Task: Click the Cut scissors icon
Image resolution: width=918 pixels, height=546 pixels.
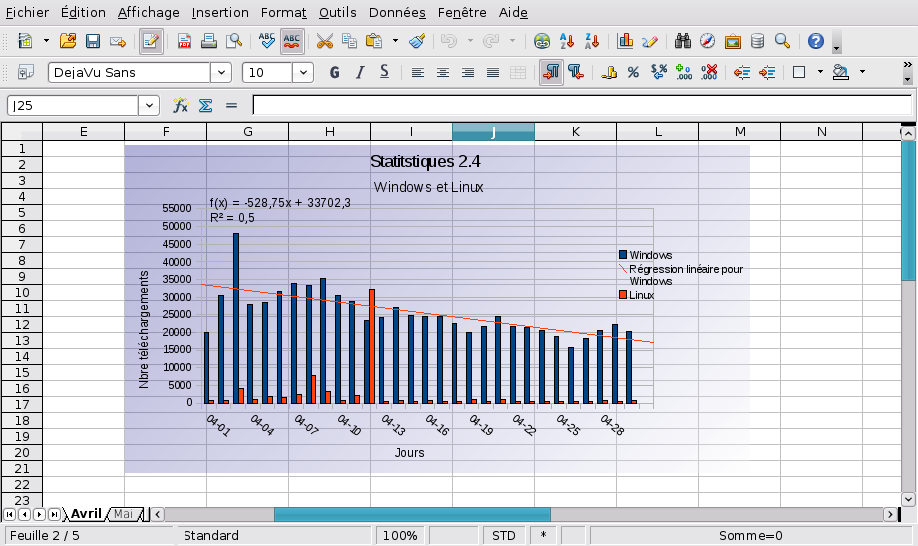Action: coord(324,41)
